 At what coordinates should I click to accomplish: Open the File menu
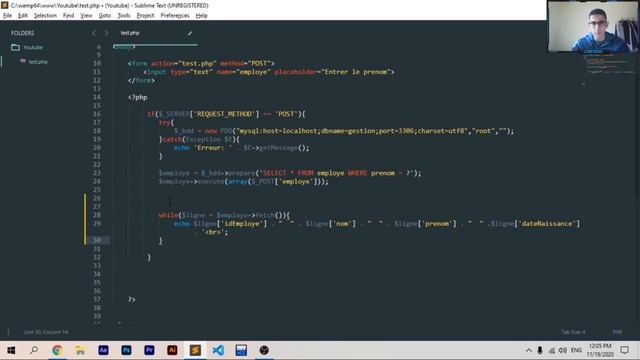click(7, 16)
